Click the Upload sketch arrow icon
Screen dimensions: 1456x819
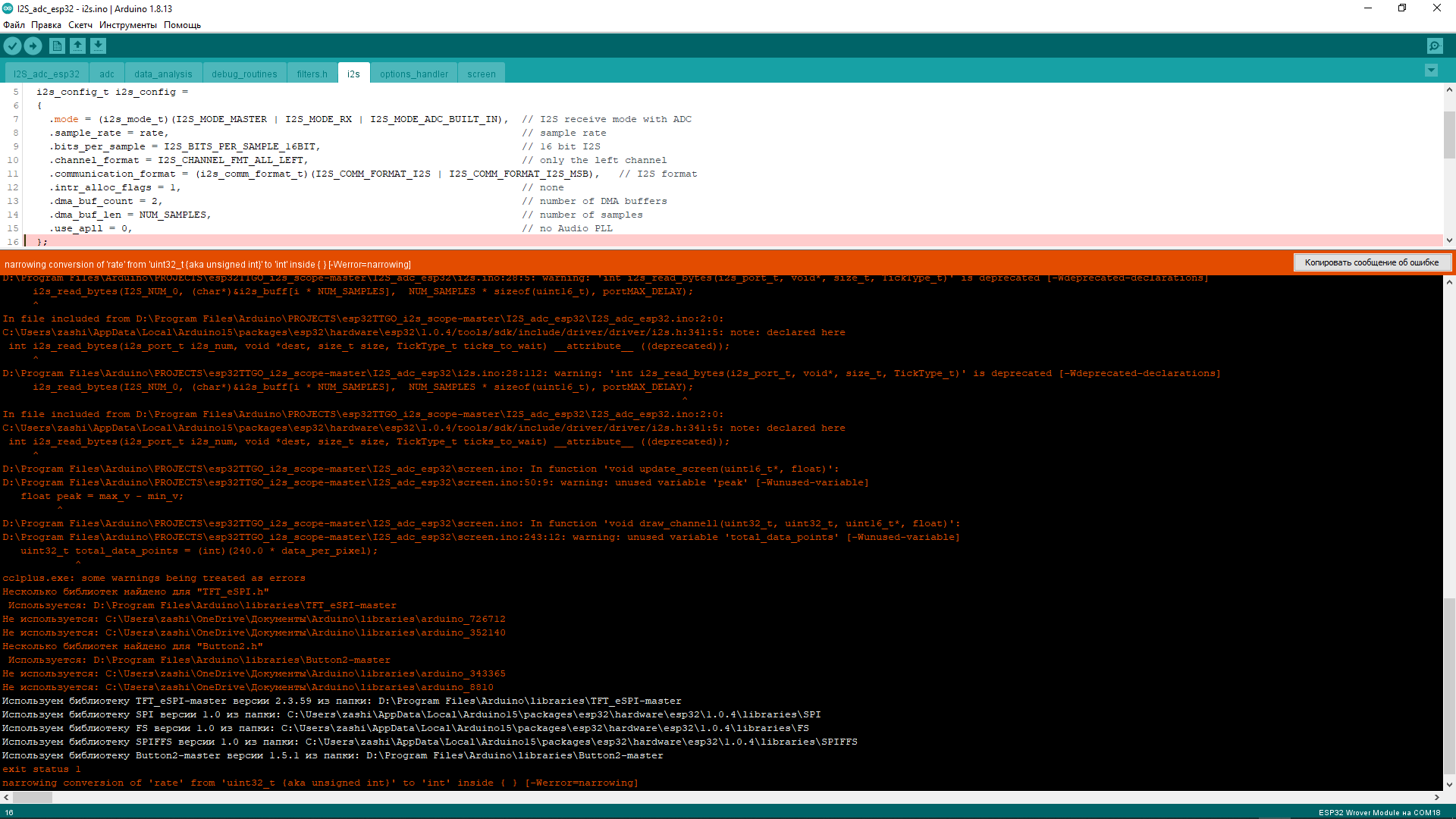pyautogui.click(x=33, y=46)
